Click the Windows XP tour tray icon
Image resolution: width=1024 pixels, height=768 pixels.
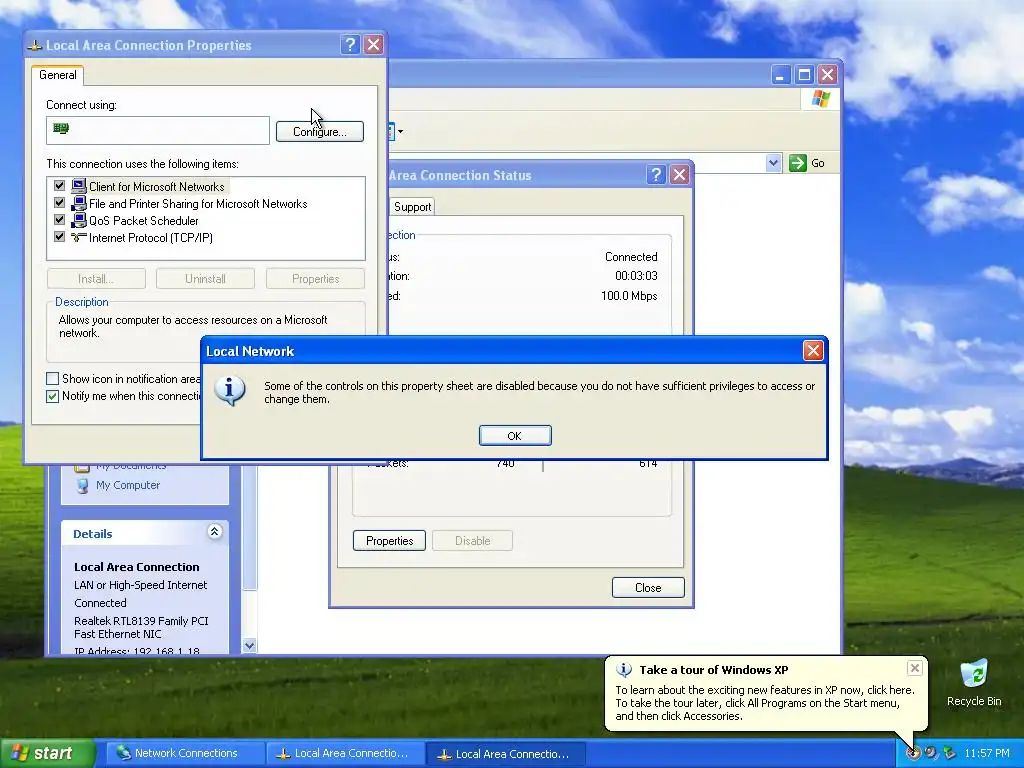913,753
